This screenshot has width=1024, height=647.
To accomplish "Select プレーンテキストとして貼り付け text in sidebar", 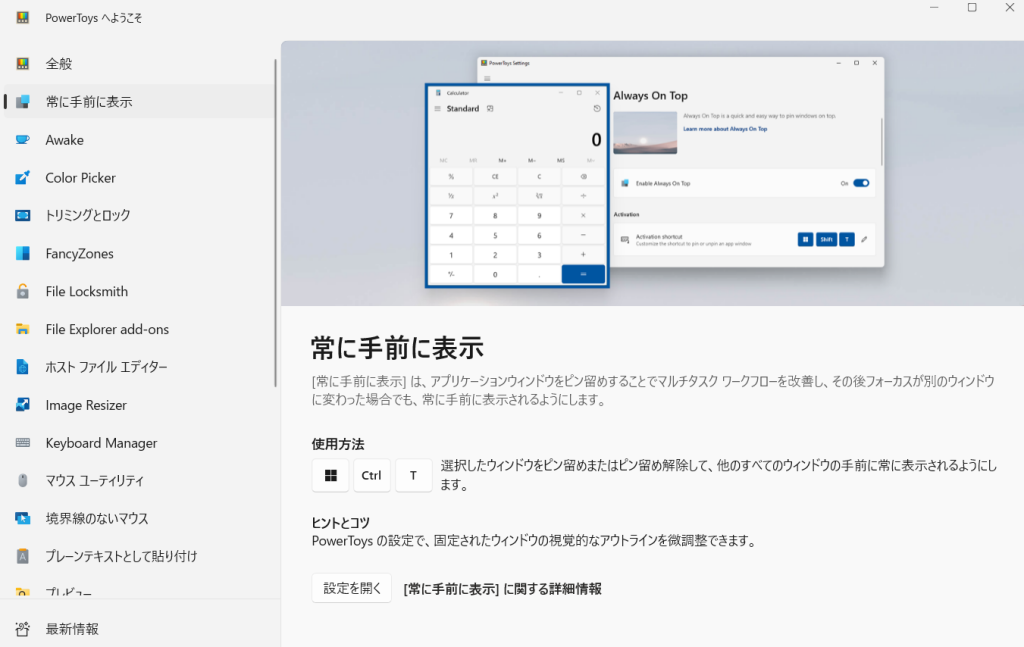I will [x=121, y=556].
